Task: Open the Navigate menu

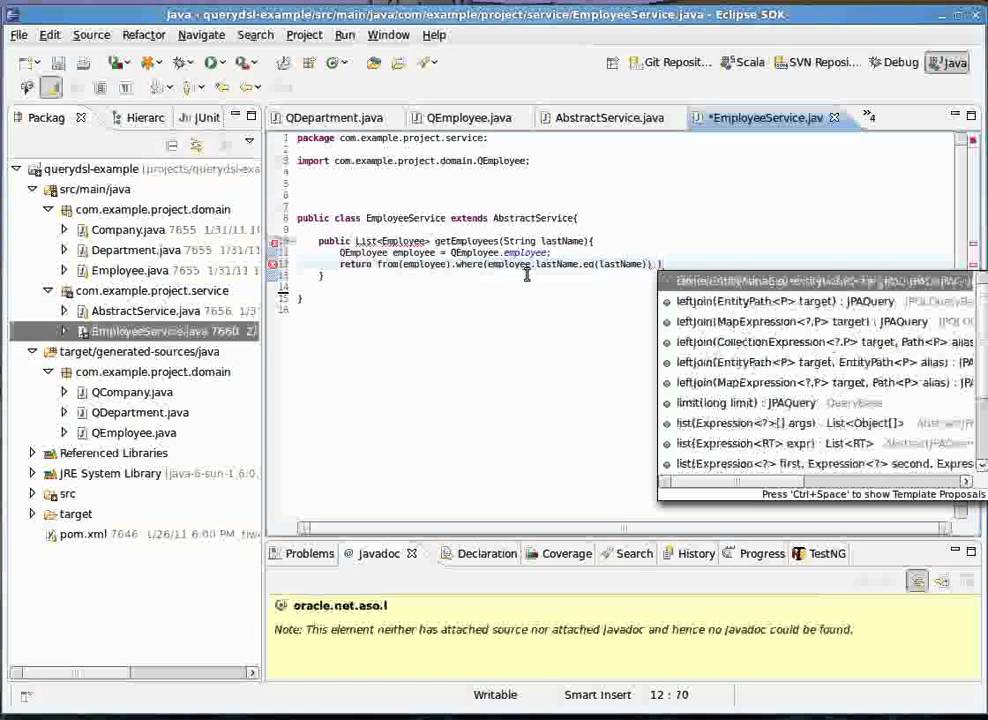Action: (x=202, y=35)
